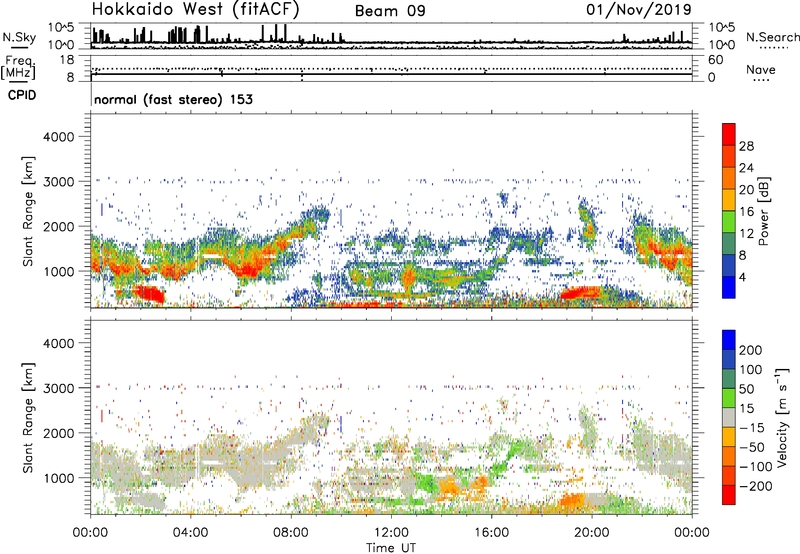Click the "N.Search" legend label
The height and width of the screenshot is (554, 800).
(x=772, y=37)
